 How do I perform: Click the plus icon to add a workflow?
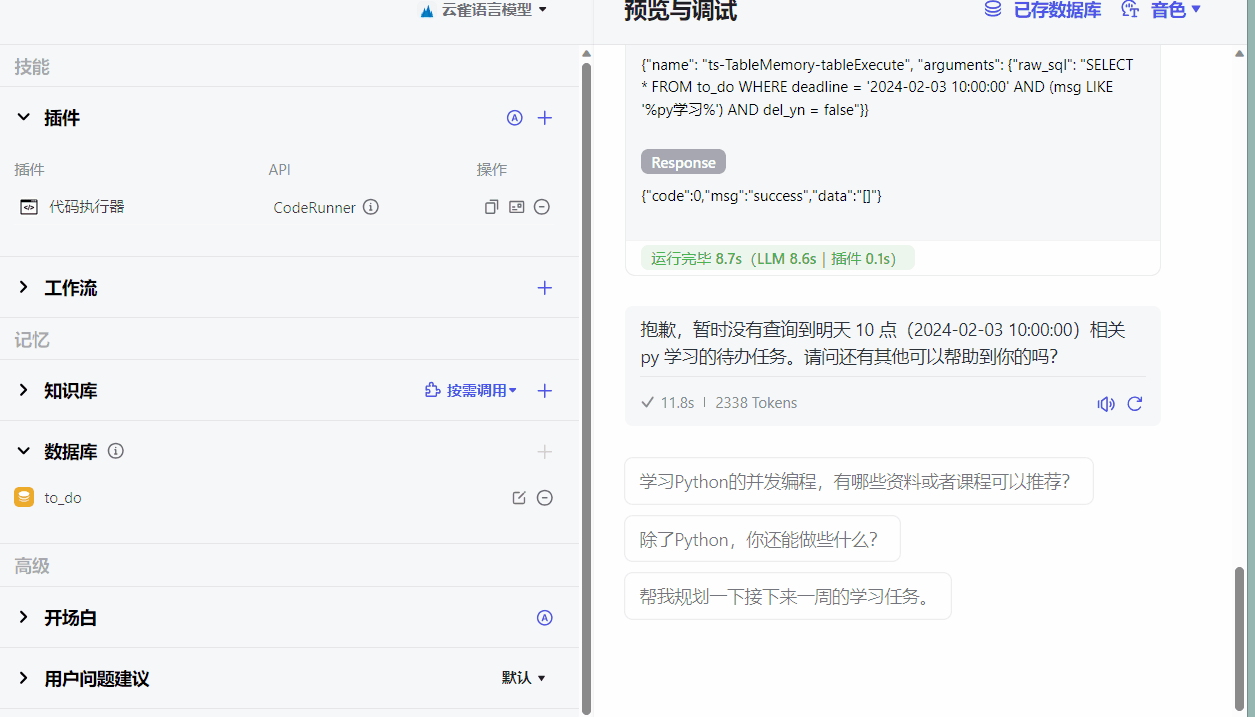point(545,288)
